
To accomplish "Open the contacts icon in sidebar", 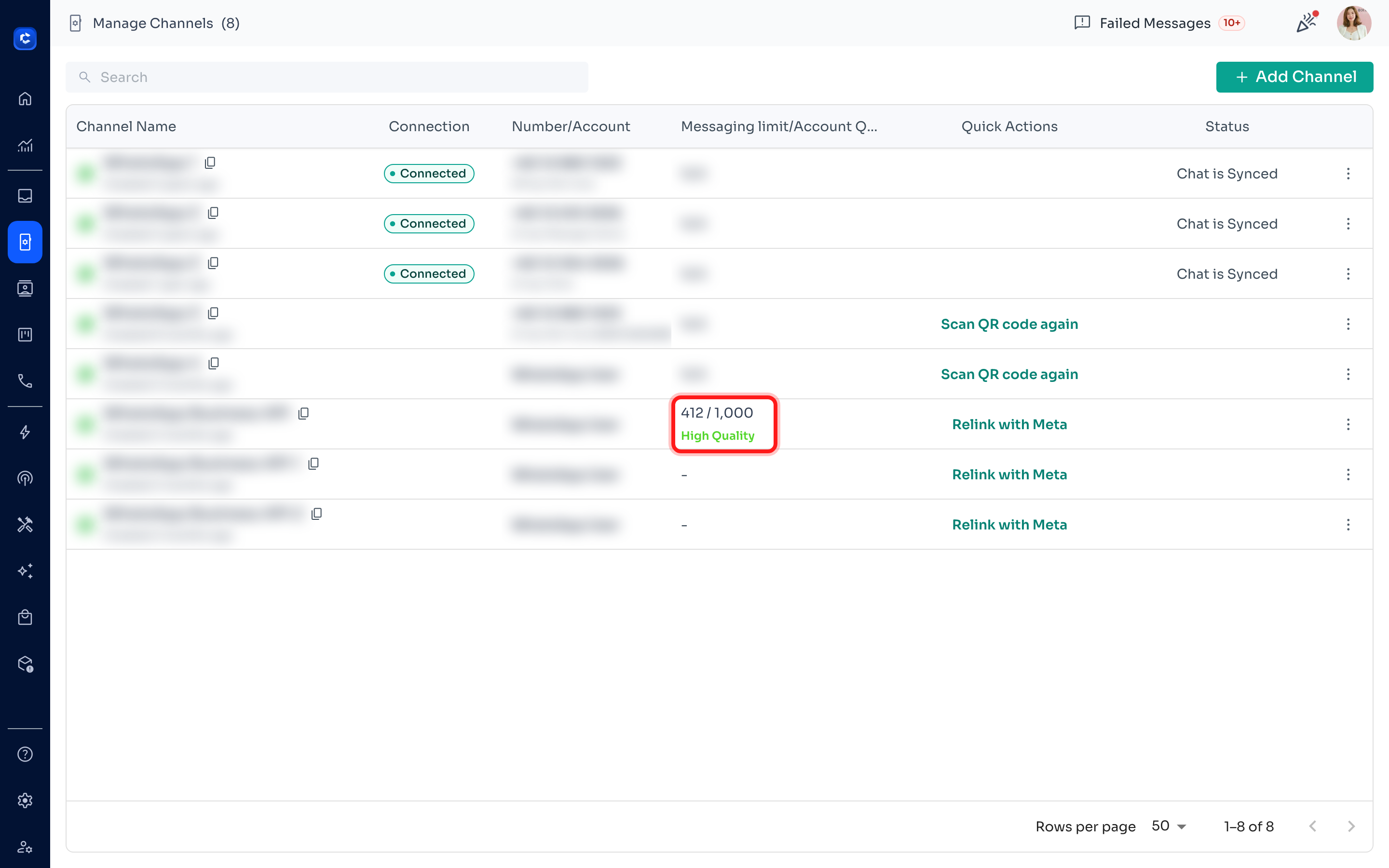I will click(25, 288).
